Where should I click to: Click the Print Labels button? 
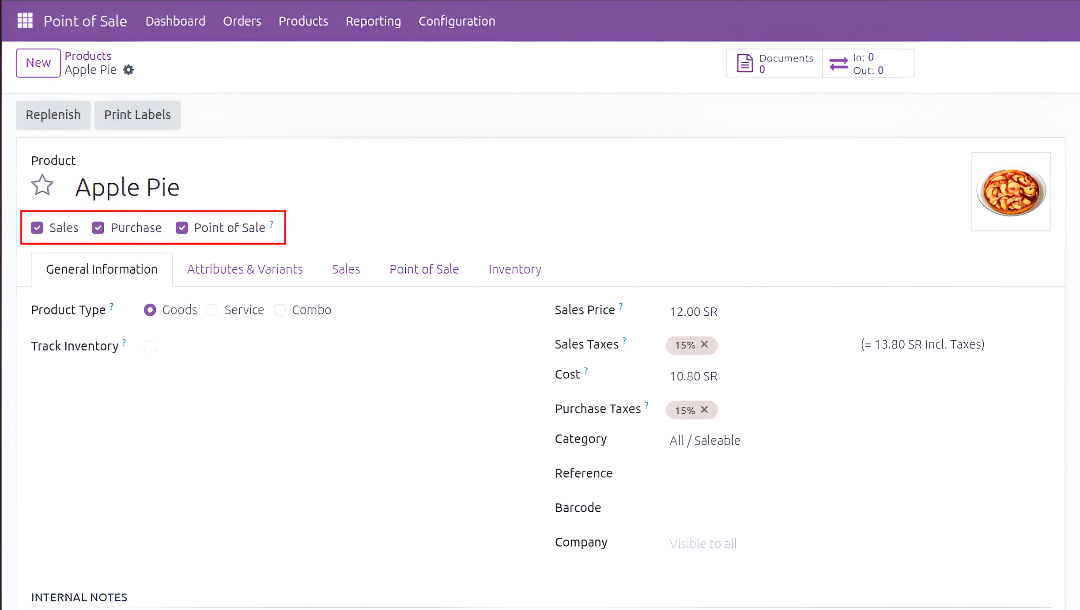coord(137,115)
